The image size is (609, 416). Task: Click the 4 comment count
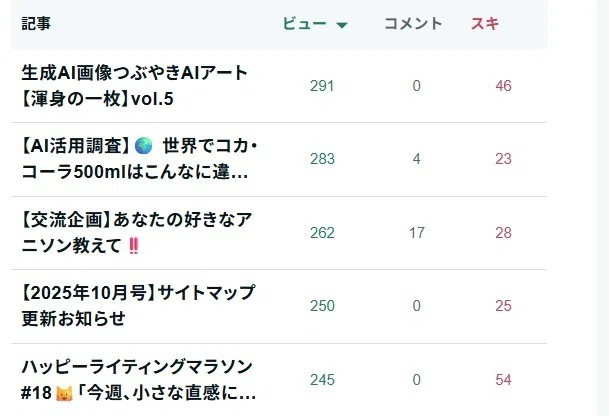pyautogui.click(x=416, y=159)
